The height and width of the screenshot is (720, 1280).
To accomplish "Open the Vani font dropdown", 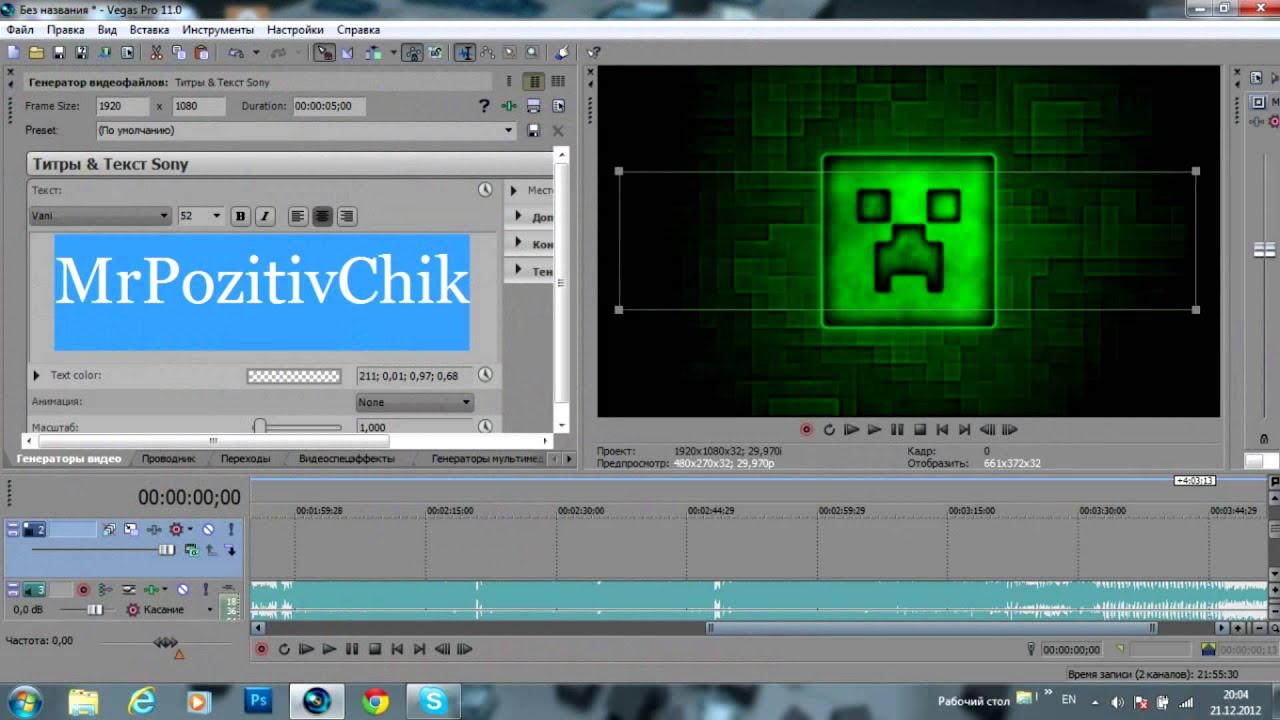I will coord(100,216).
